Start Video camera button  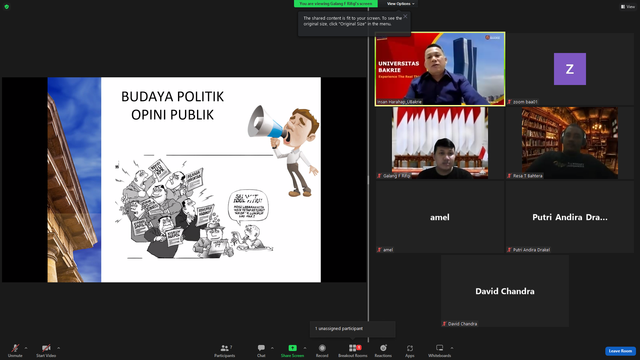click(46, 350)
